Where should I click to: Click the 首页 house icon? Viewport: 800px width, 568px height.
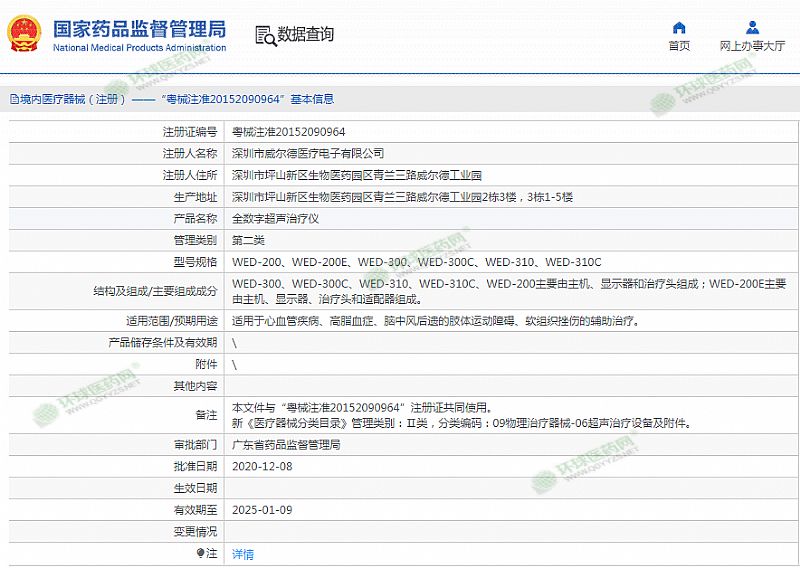679,27
